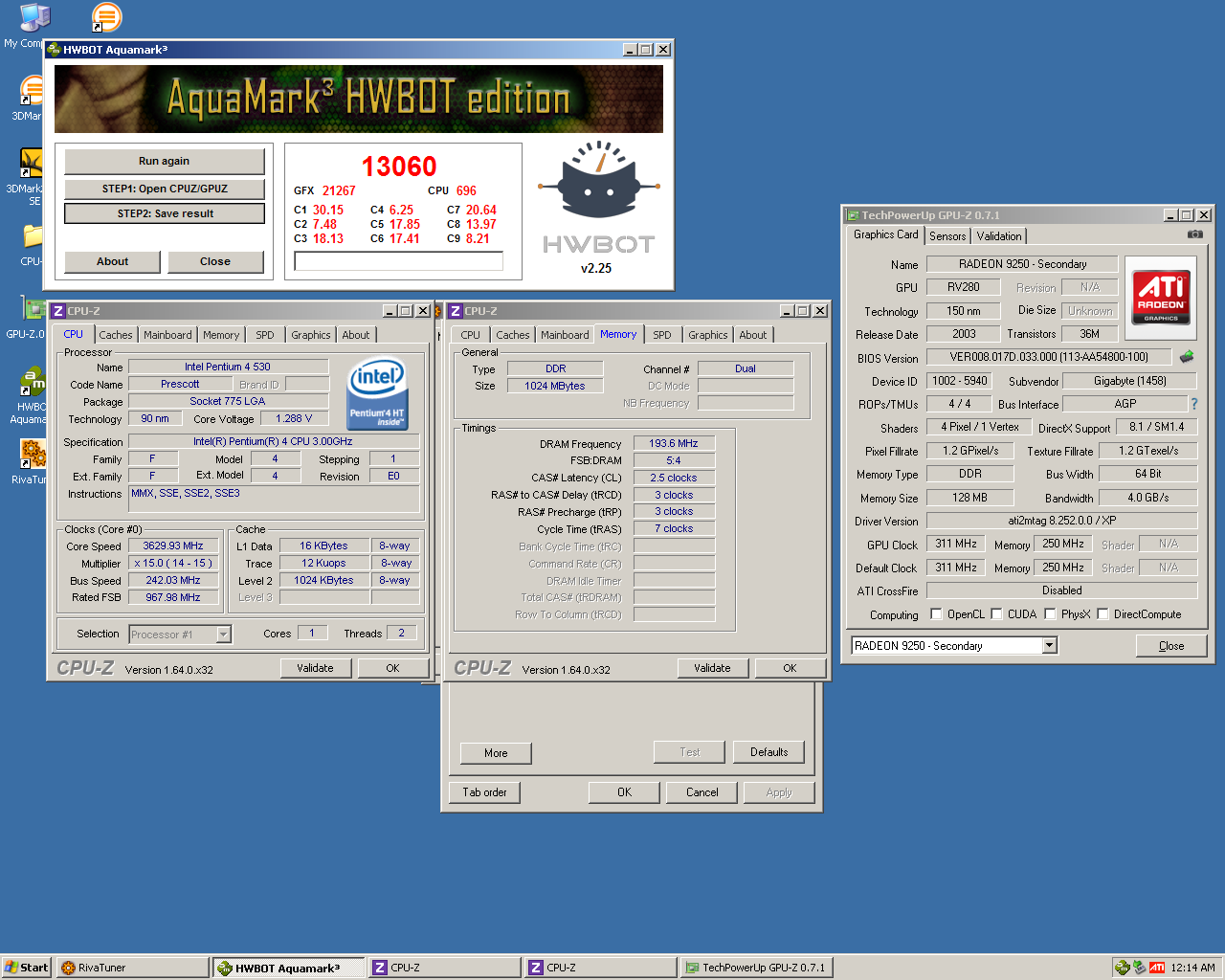This screenshot has width=1225, height=980.
Task: Click STEP2: Save result button
Action: click(x=165, y=213)
